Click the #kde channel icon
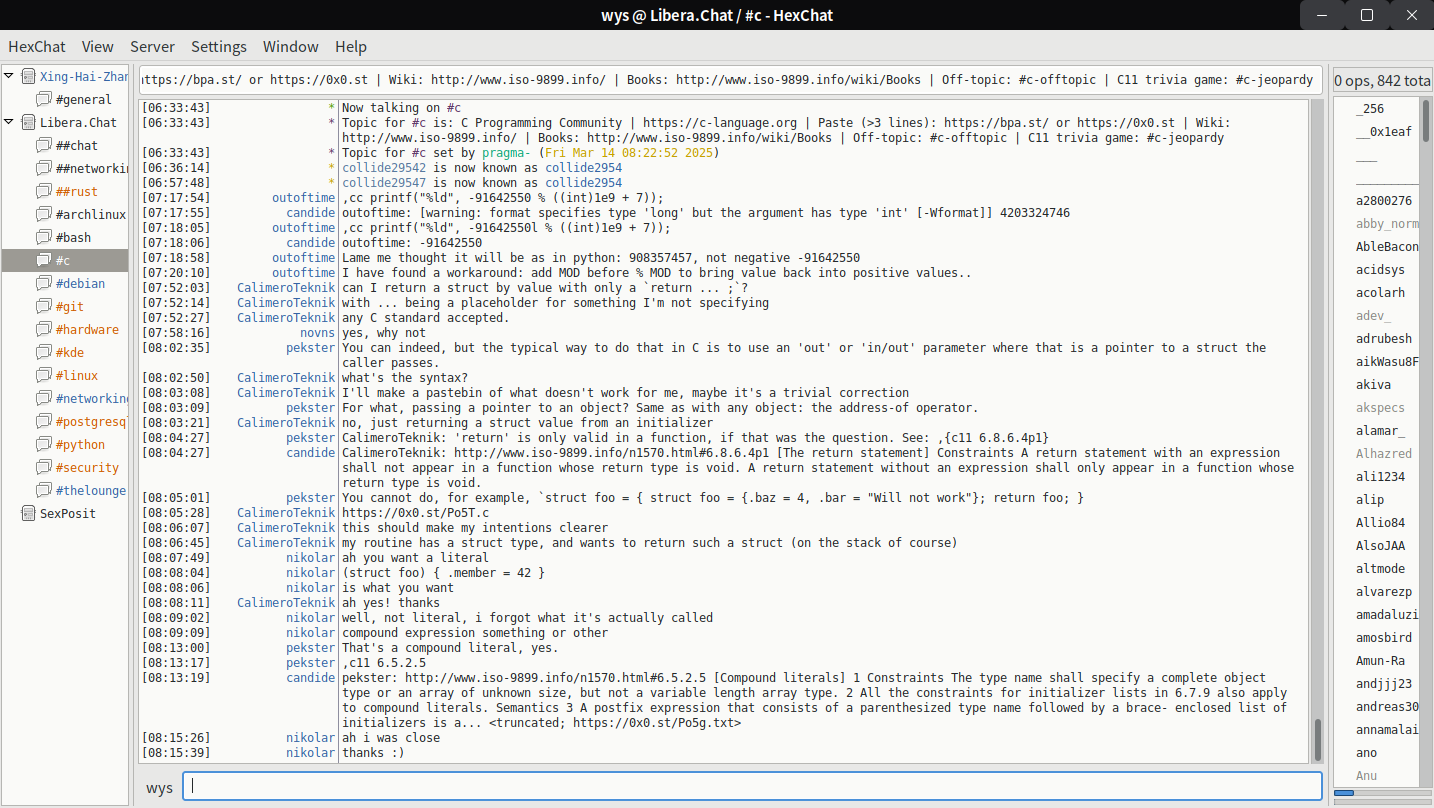 (43, 352)
